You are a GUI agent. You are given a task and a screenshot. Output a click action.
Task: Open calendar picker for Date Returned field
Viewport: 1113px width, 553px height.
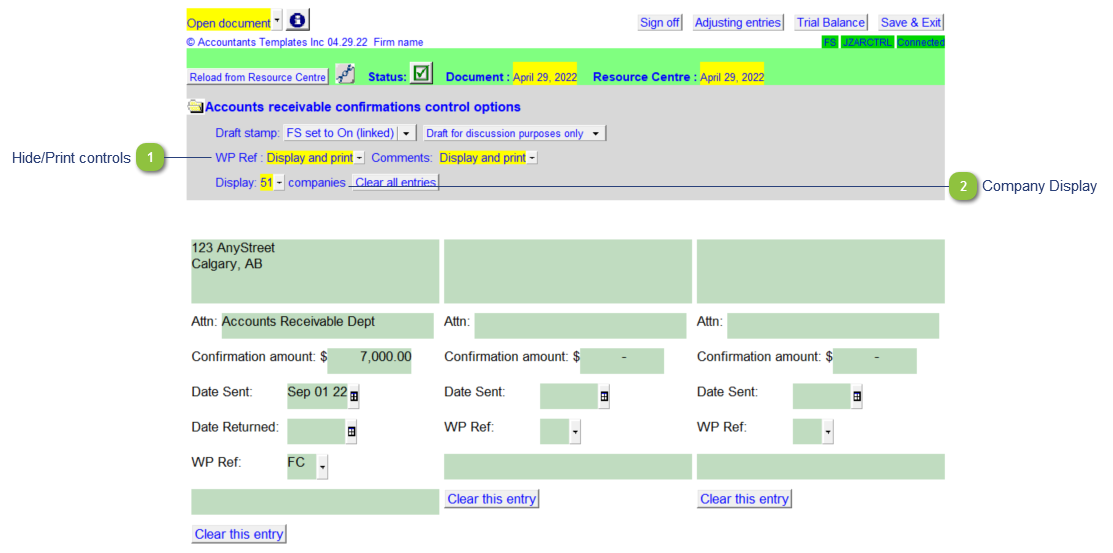coord(351,432)
